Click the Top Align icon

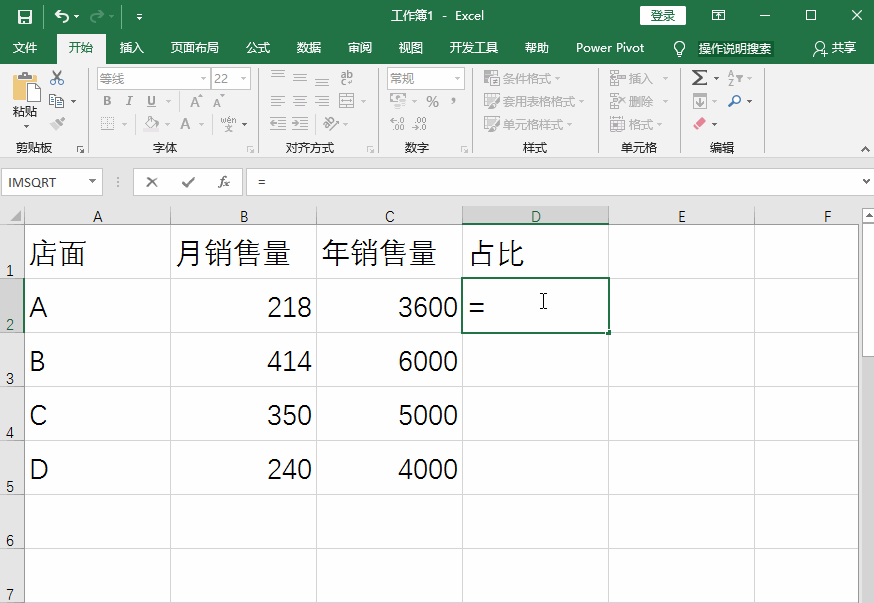(x=278, y=77)
